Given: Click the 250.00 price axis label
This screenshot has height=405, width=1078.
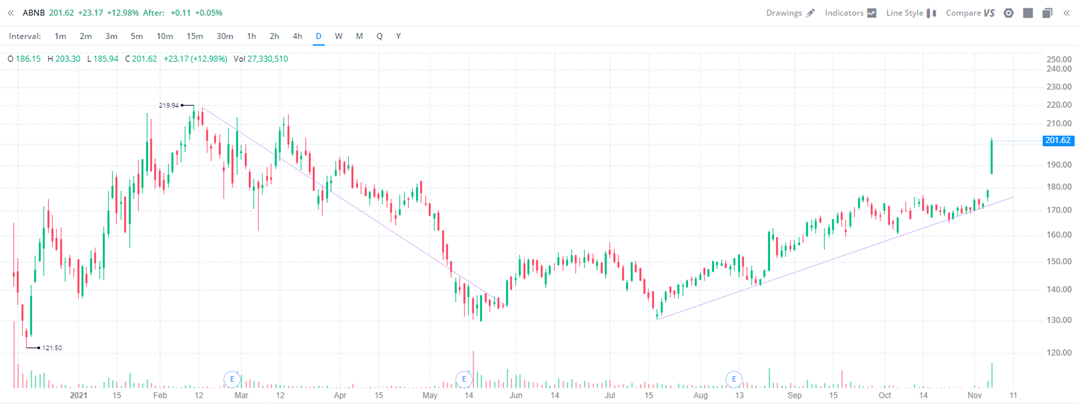Looking at the screenshot, I should 1059,60.
